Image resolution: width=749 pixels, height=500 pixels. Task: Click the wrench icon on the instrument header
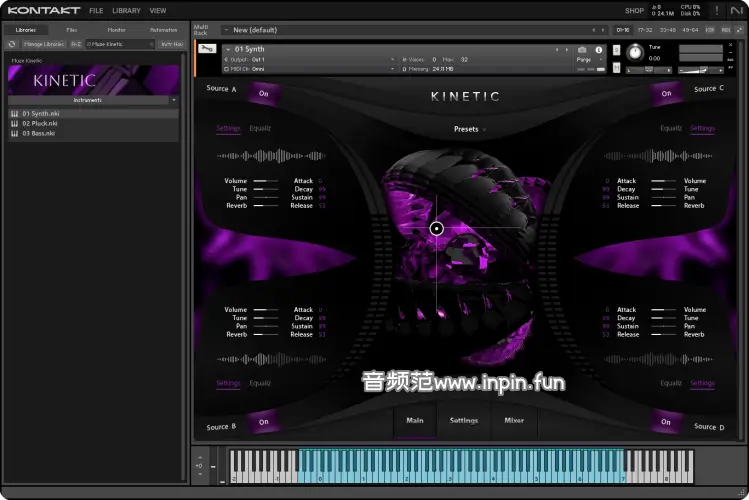pos(206,49)
